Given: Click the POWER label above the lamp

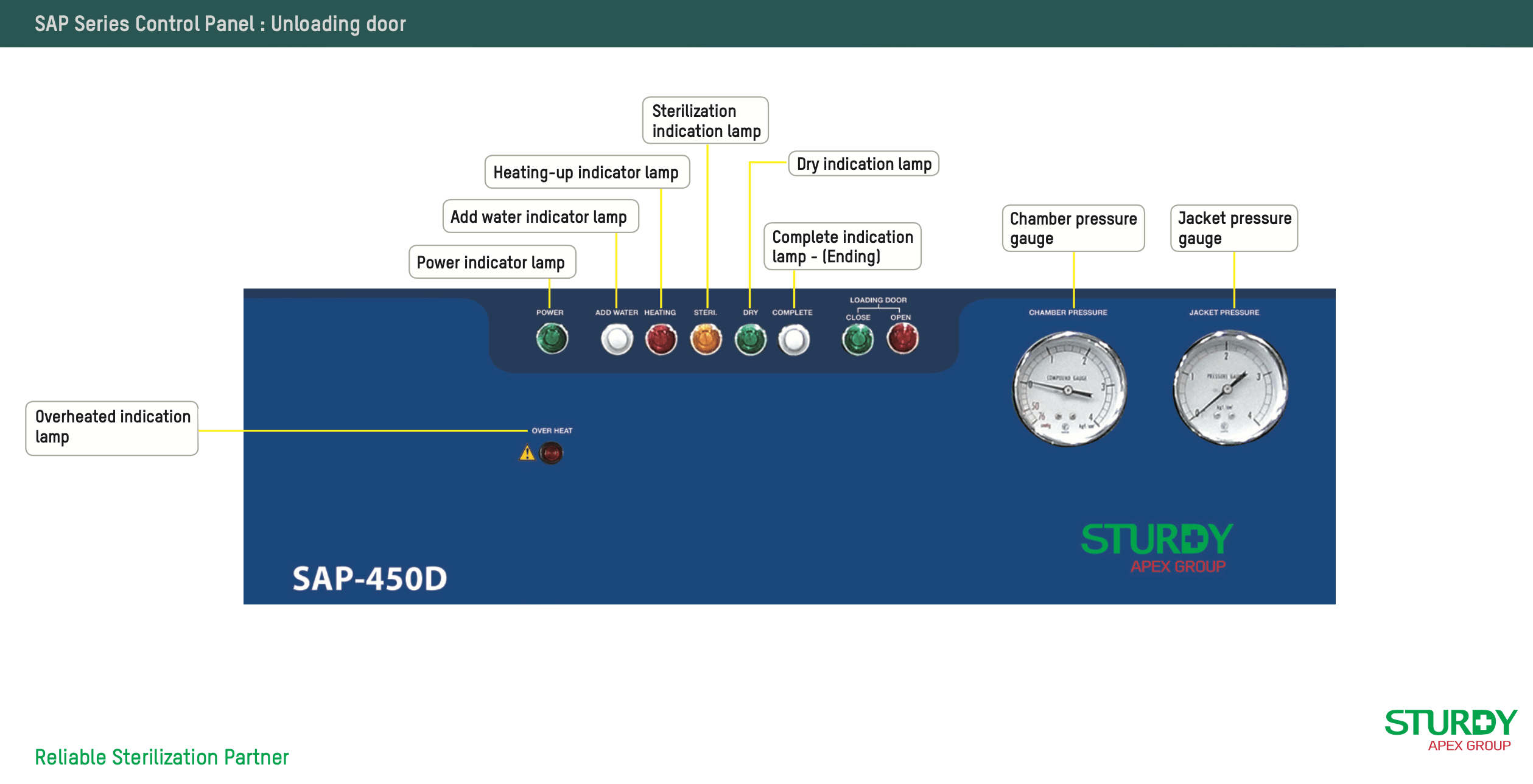Looking at the screenshot, I should 550,312.
